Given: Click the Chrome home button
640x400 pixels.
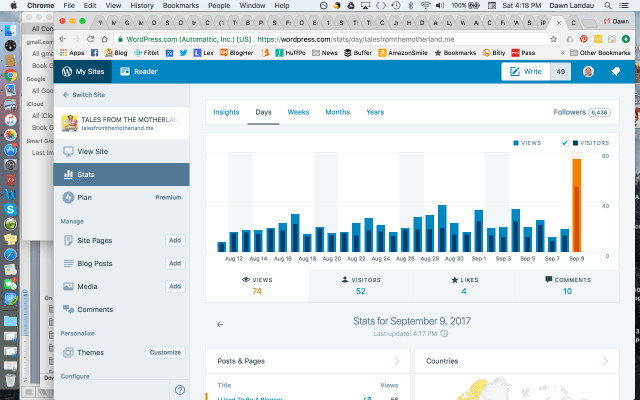Looking at the screenshot, I should click(104, 39).
